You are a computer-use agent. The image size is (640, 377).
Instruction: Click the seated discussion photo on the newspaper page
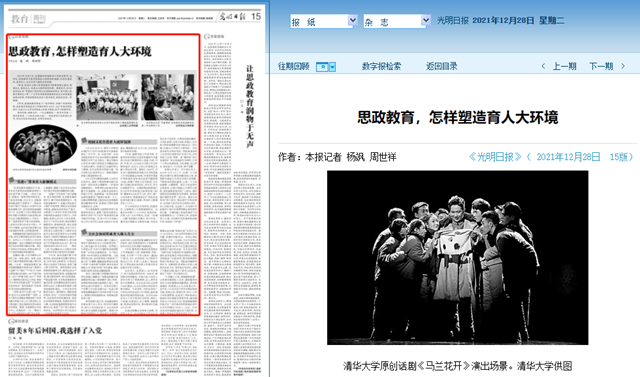168,97
